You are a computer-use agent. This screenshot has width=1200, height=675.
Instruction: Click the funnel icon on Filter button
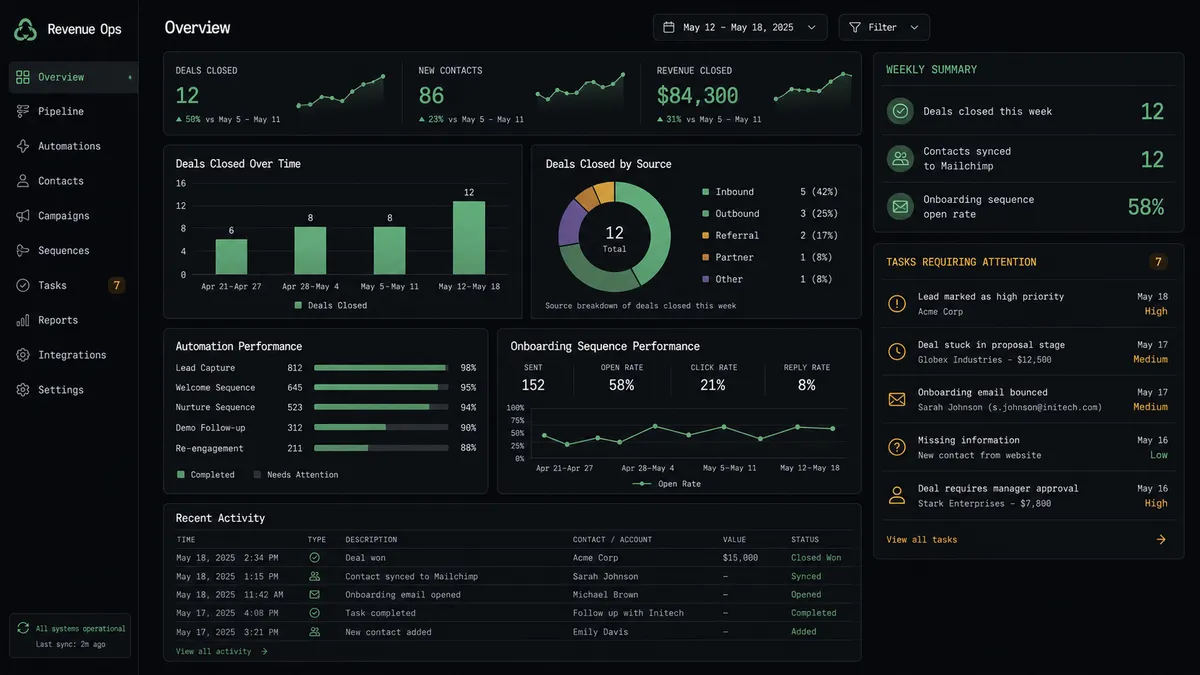[x=855, y=27]
